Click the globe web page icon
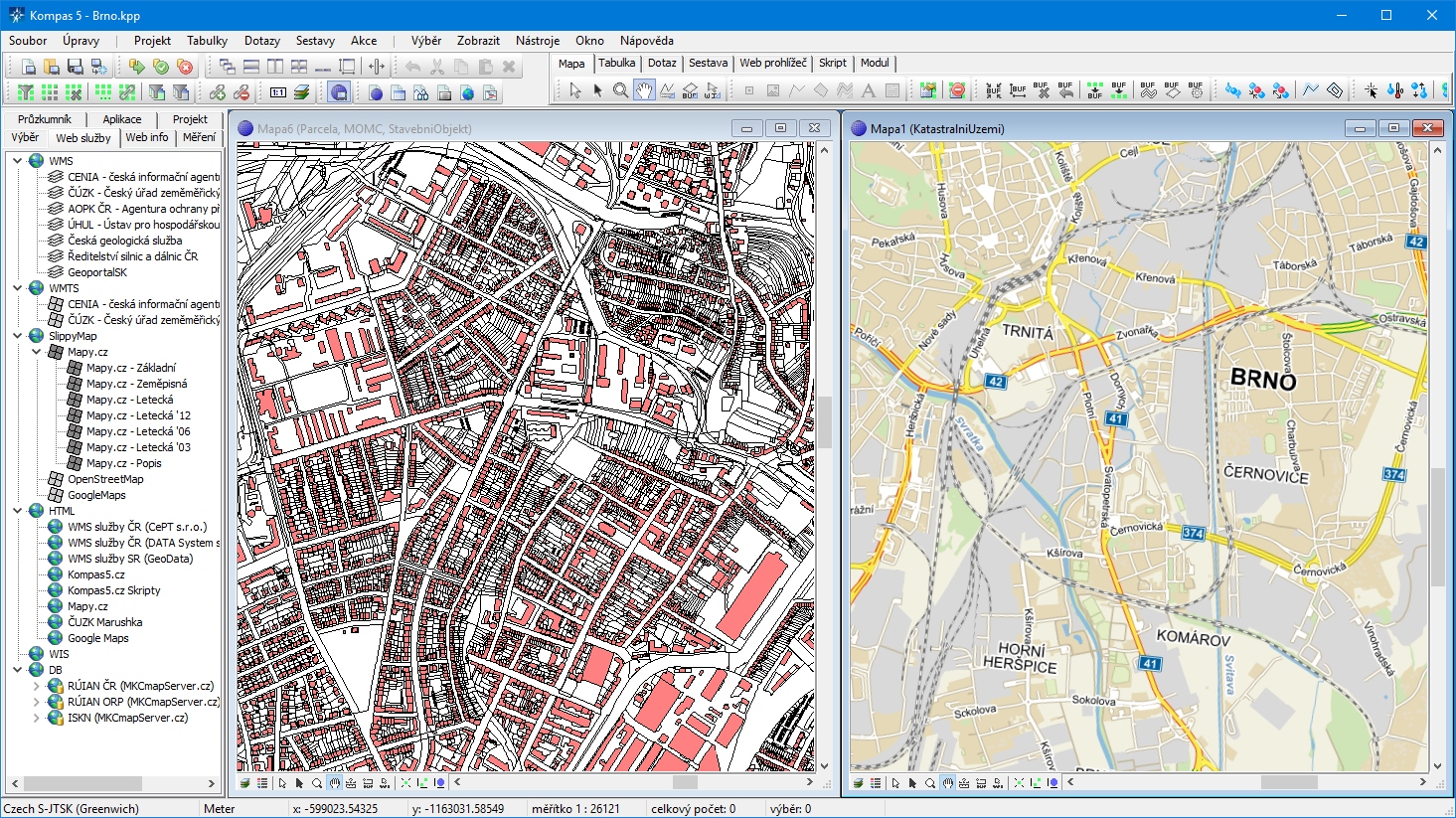Screen dimensions: 1456x818 [x=467, y=92]
